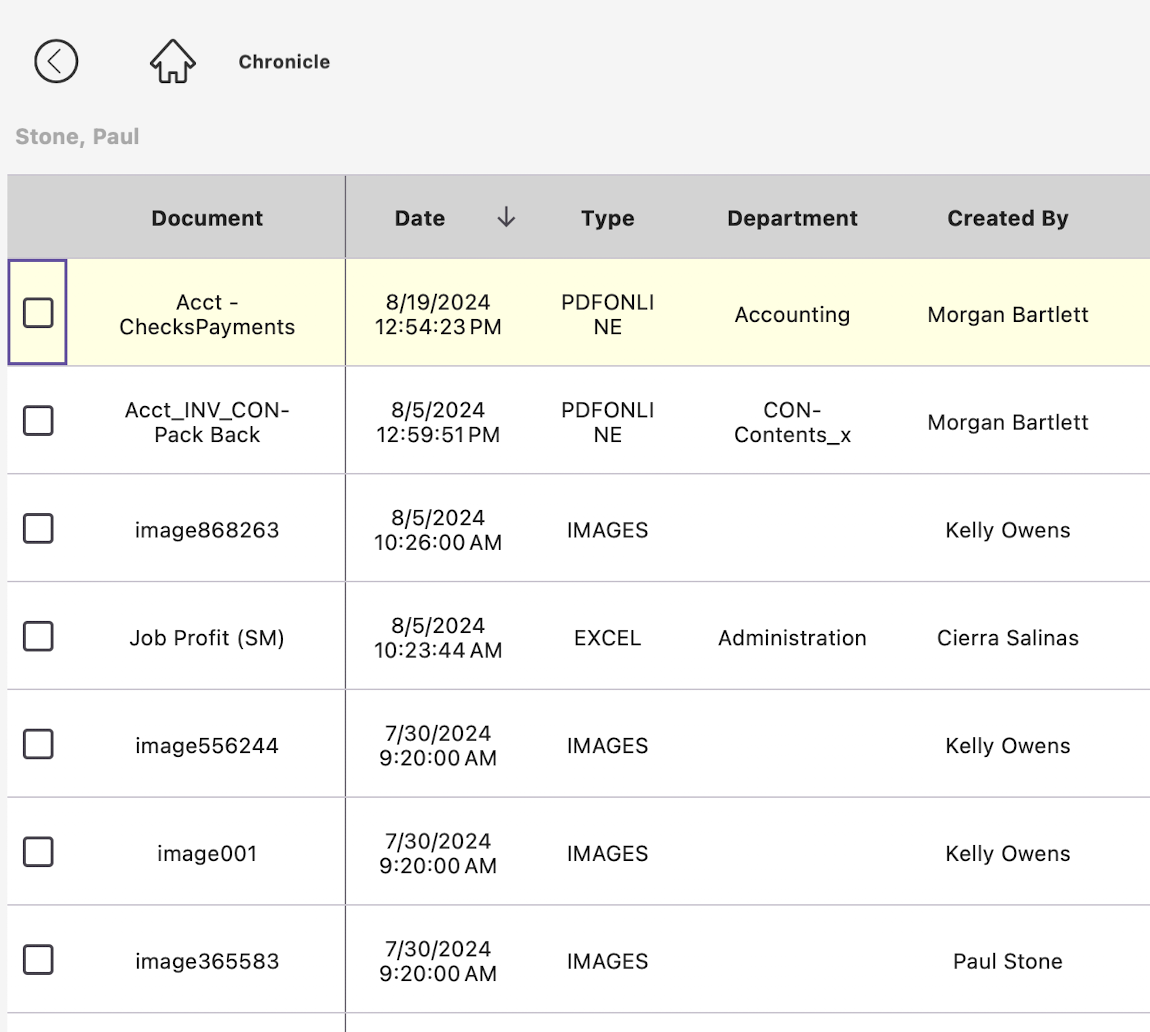Click the Stone, Paul name label
Viewport: 1150px width, 1032px height.
pyautogui.click(x=77, y=136)
